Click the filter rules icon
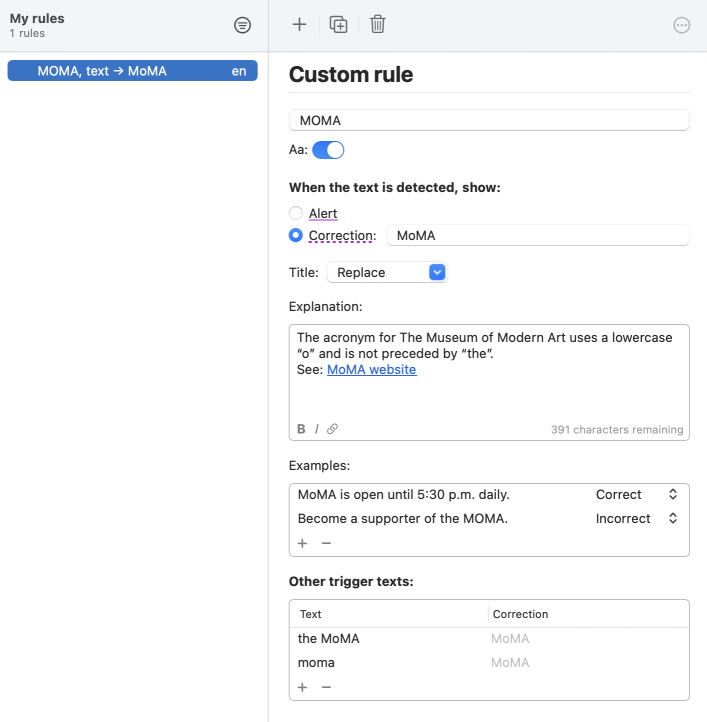Image resolution: width=707 pixels, height=722 pixels. [242, 26]
